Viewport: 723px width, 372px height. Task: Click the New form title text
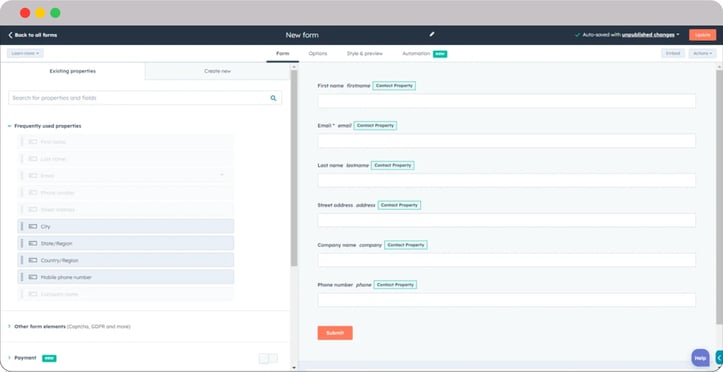[x=302, y=35]
